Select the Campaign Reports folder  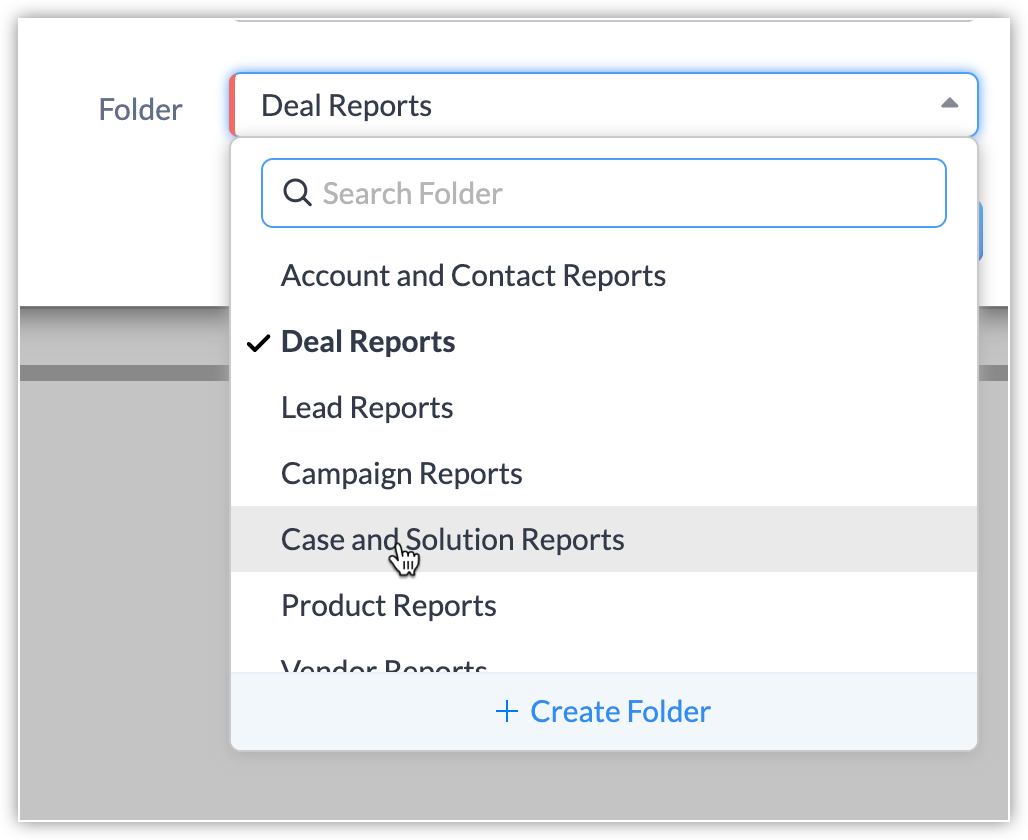pyautogui.click(x=401, y=474)
